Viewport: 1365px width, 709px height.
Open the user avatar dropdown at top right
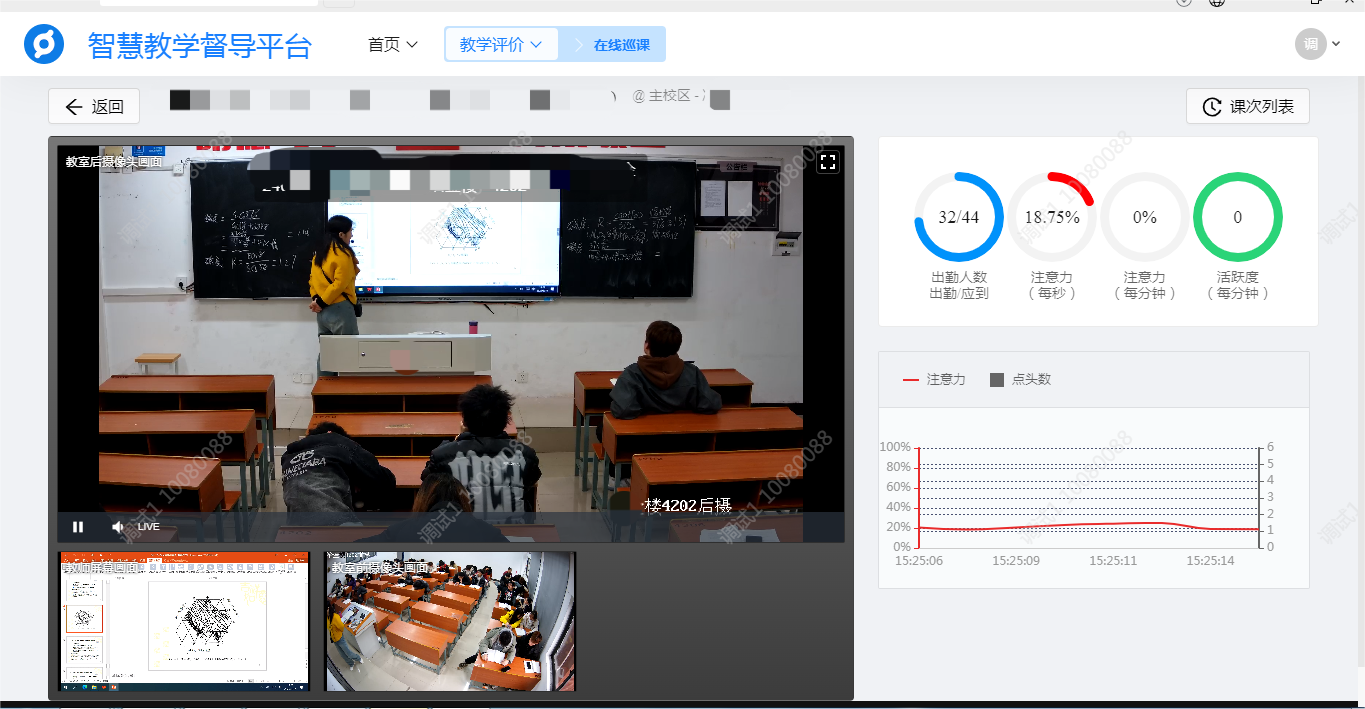coord(1318,44)
